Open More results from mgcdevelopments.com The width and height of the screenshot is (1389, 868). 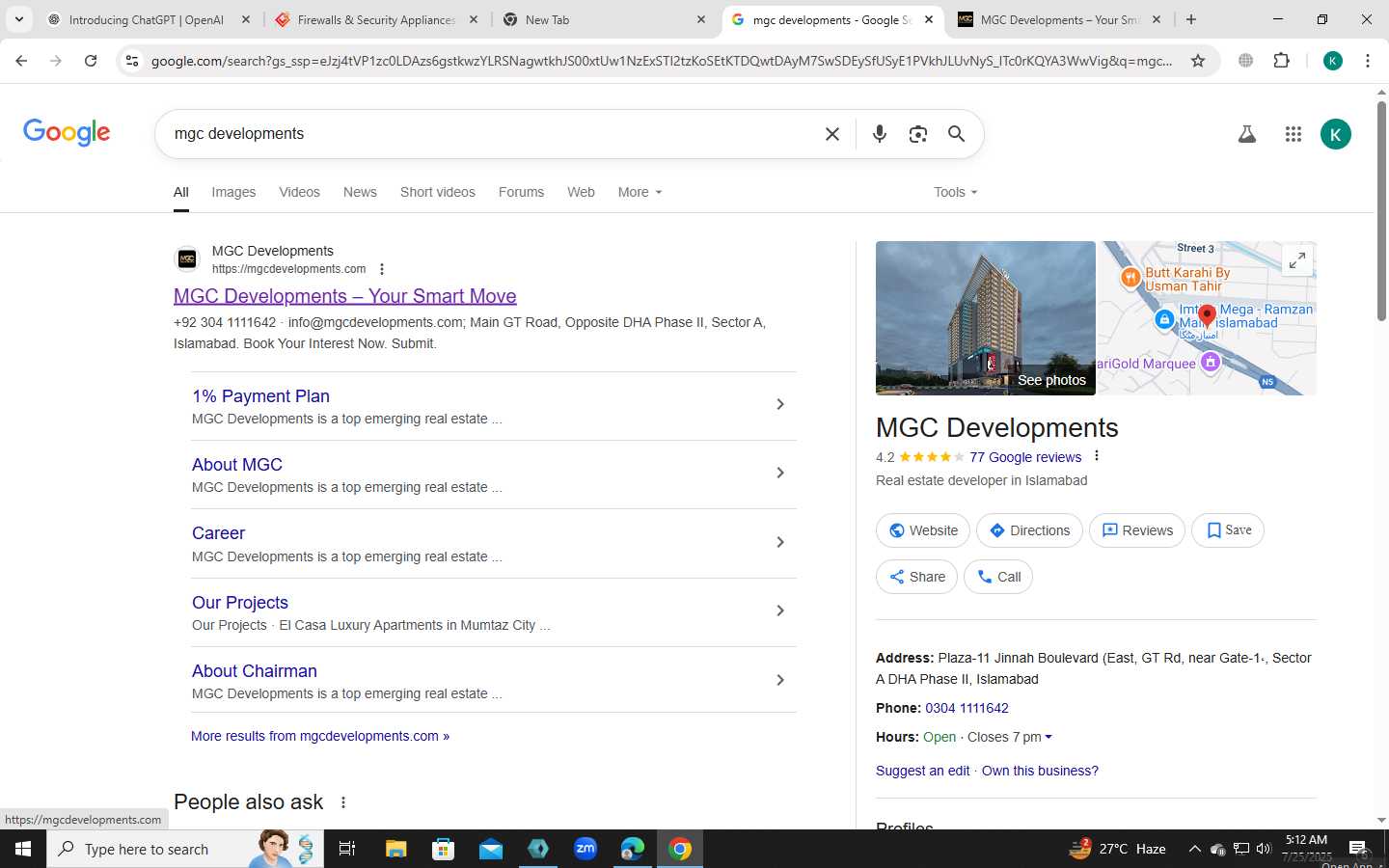(x=320, y=736)
